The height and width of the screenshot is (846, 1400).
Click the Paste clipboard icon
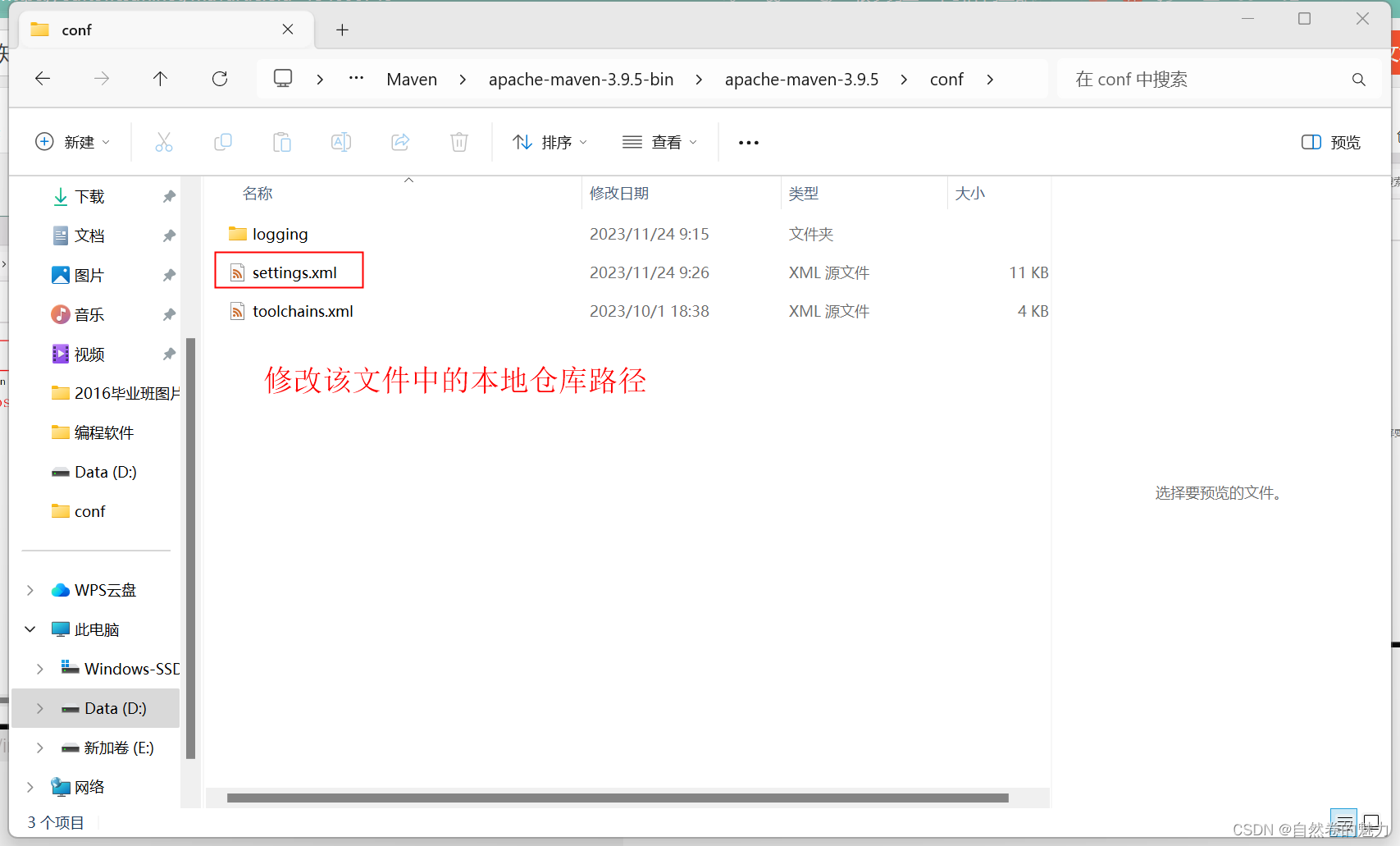(282, 142)
